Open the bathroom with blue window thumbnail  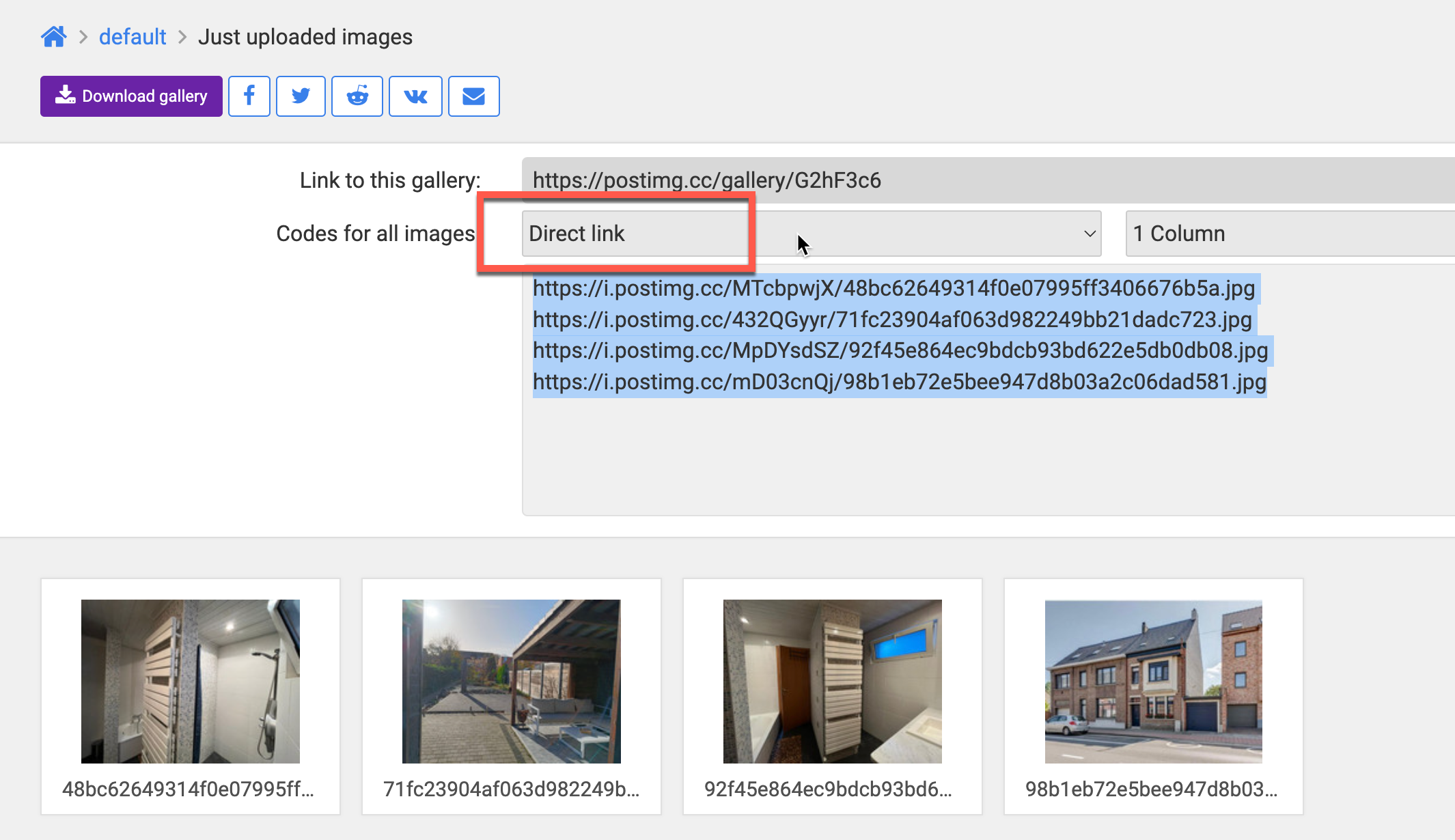pyautogui.click(x=833, y=682)
